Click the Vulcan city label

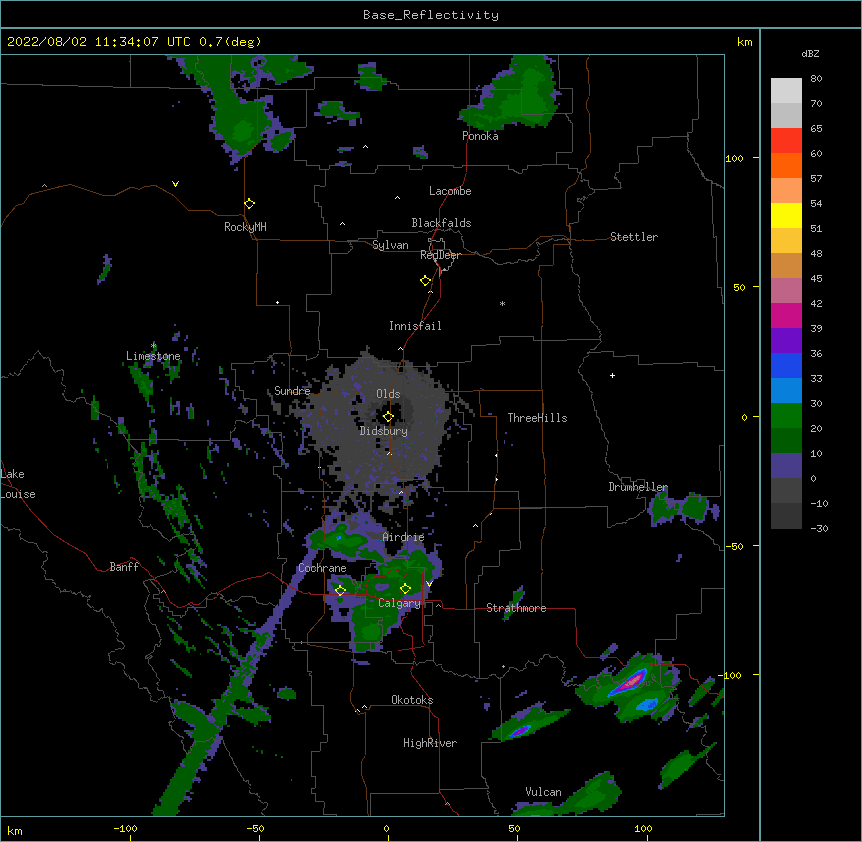pyautogui.click(x=543, y=792)
